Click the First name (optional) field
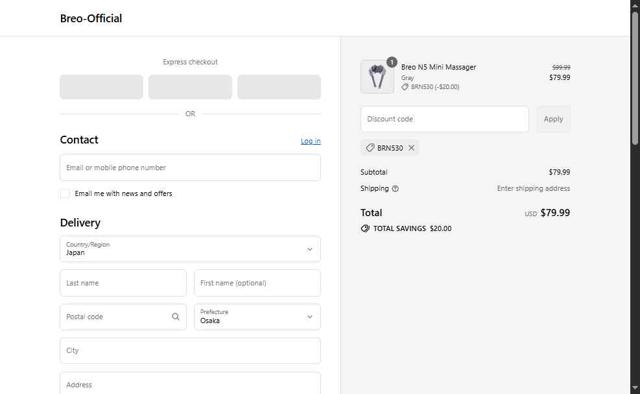 coord(258,283)
